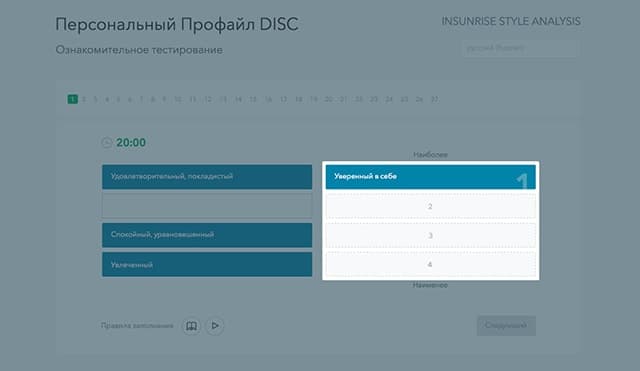Go to question 1 in pagination
The image size is (640, 371).
click(73, 99)
